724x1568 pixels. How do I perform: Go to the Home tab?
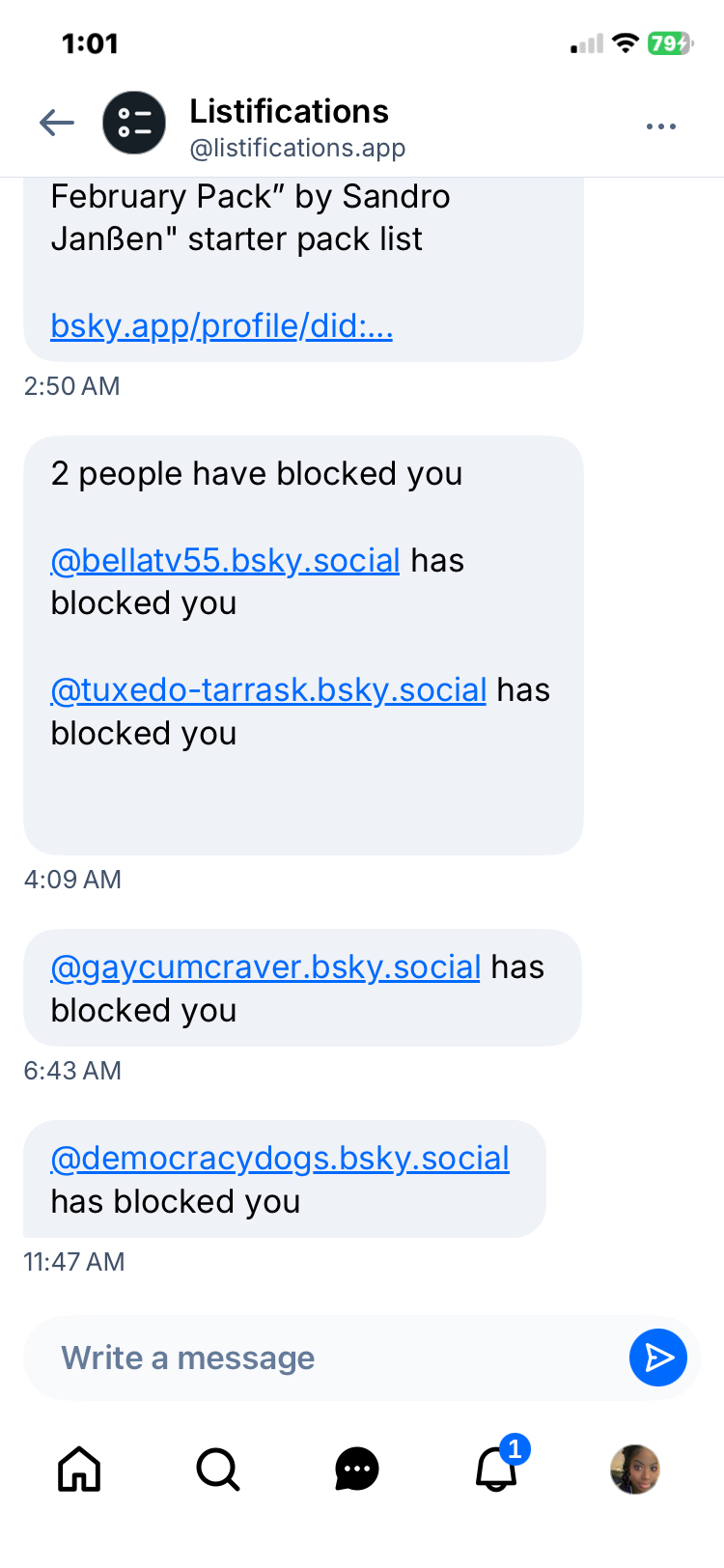(79, 1470)
